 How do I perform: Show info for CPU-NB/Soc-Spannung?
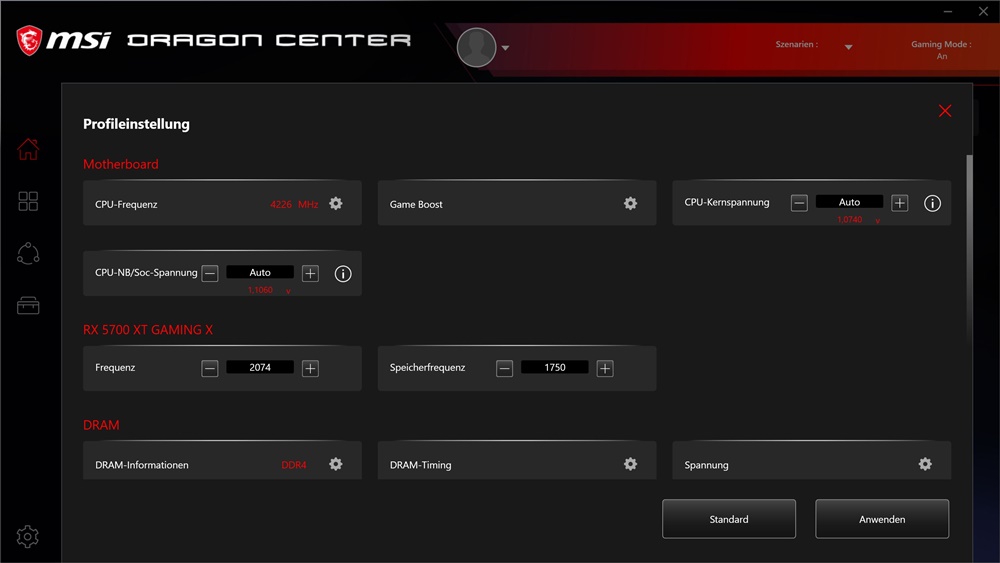coord(343,274)
